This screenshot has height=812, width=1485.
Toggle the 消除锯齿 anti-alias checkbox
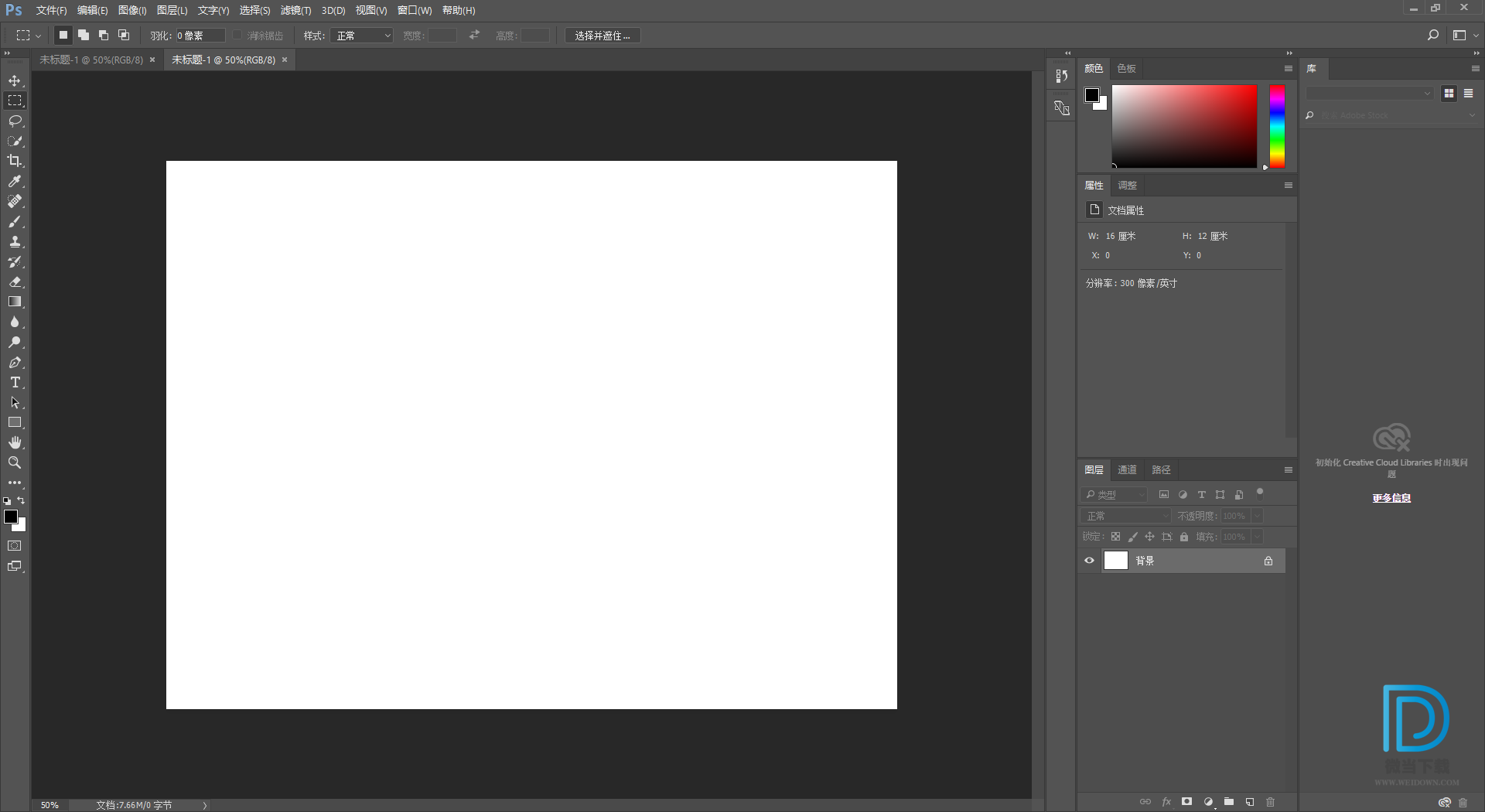(237, 36)
